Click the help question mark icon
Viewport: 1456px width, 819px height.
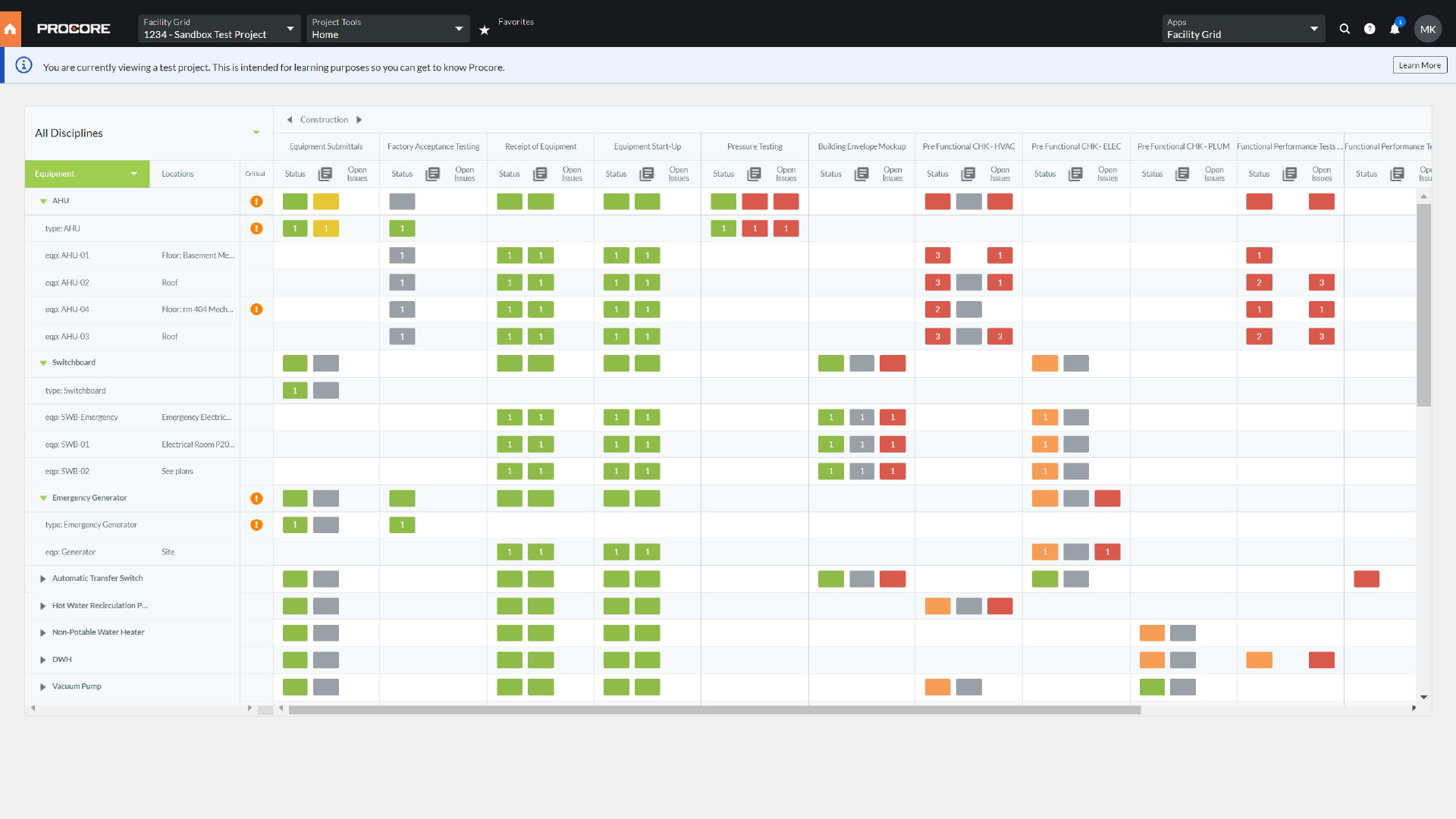tap(1370, 29)
